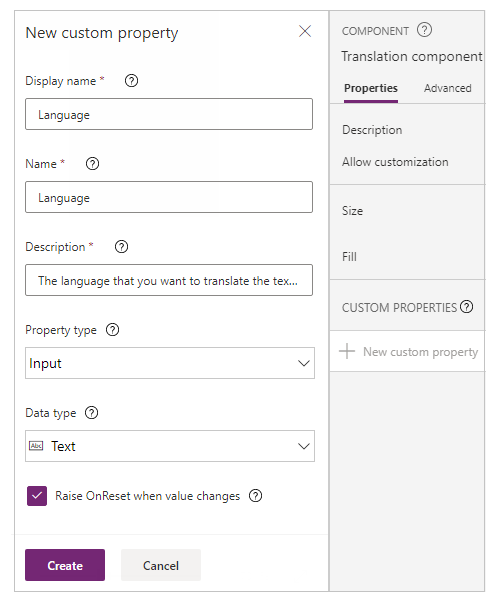Uncheck Raise OnReset when value changes
The height and width of the screenshot is (603, 500).
37,496
